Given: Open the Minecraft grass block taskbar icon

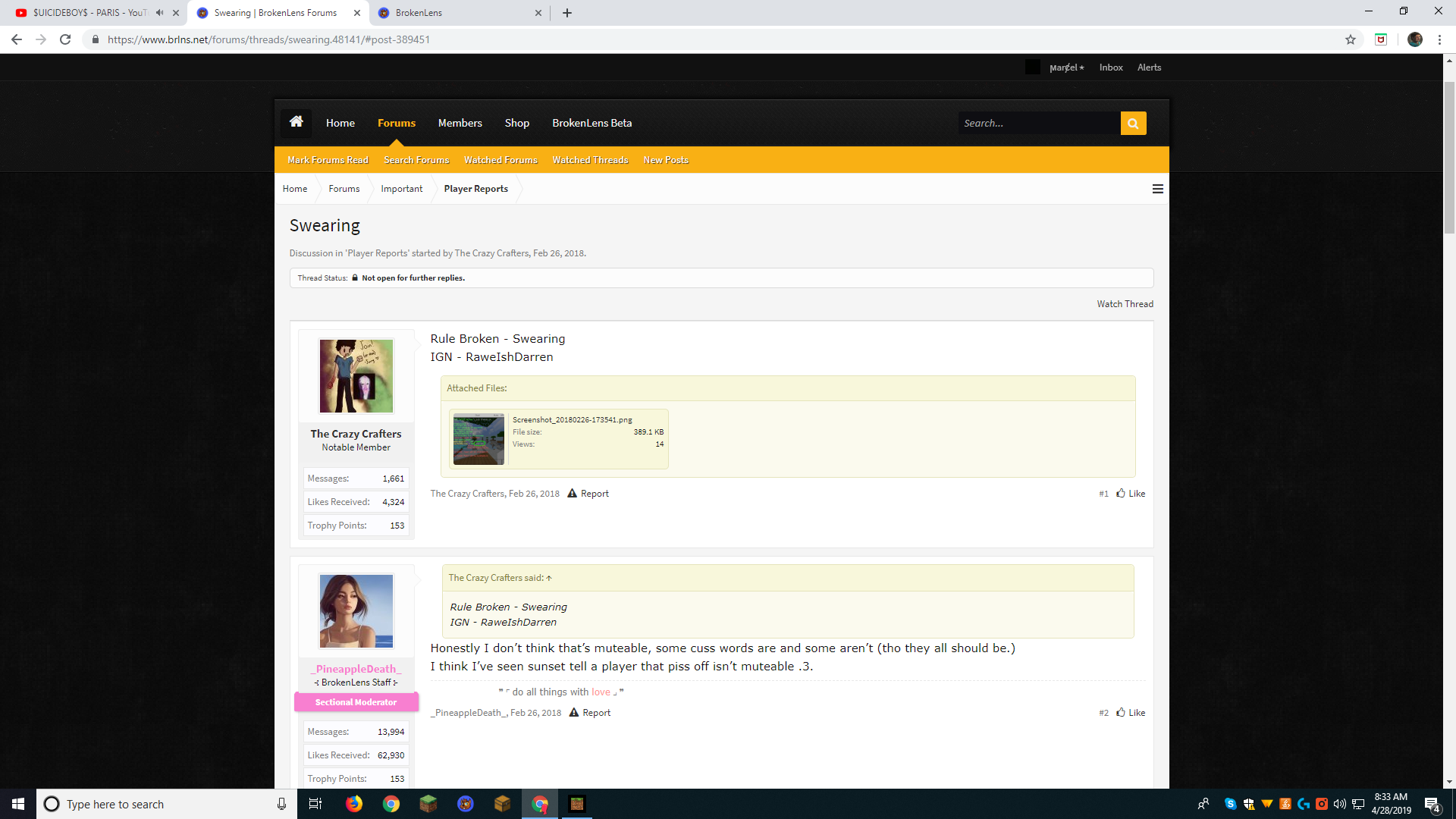Looking at the screenshot, I should 428,804.
